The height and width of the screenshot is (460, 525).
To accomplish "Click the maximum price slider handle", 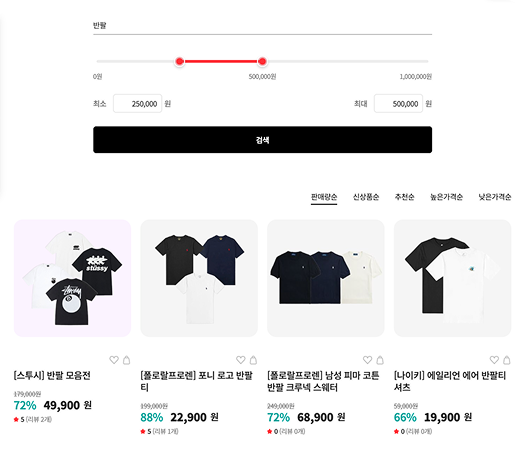I will pos(262,61).
